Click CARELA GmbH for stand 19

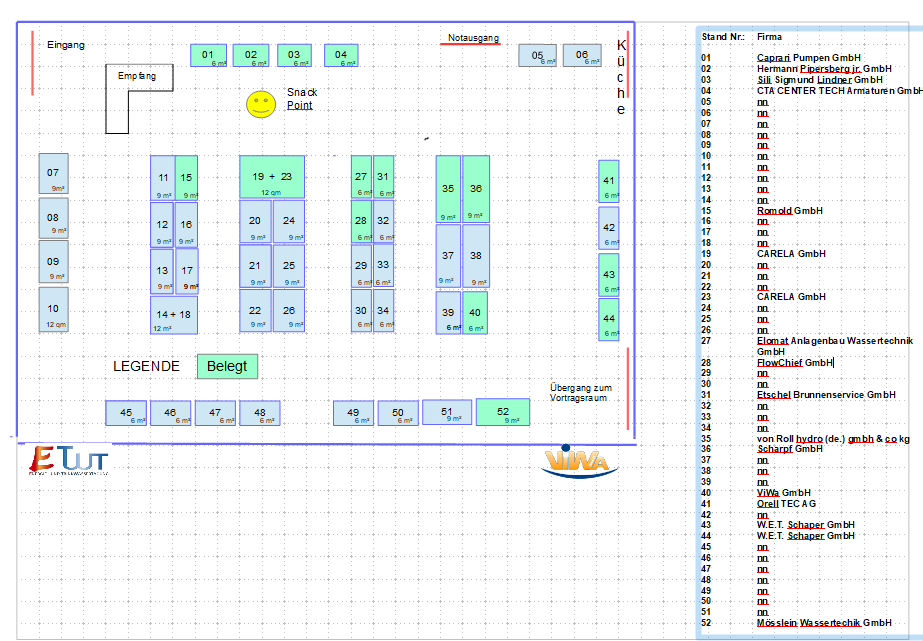791,254
